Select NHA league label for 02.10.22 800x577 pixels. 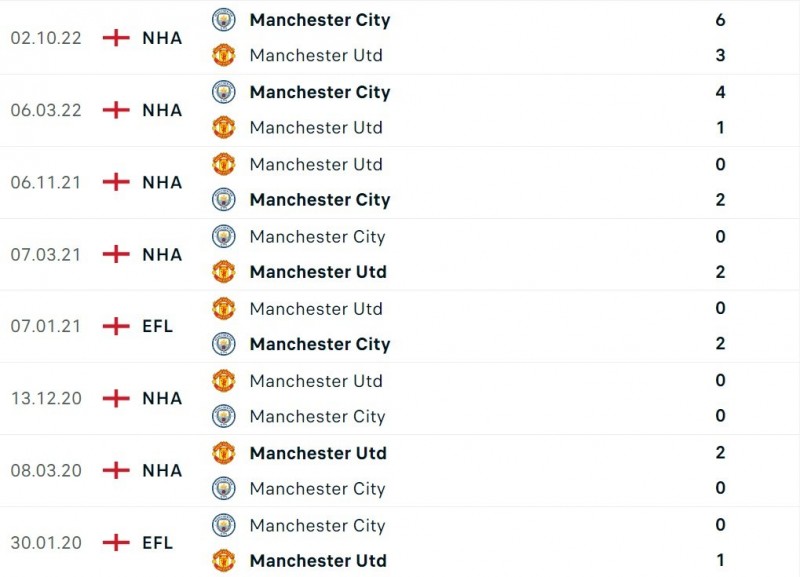[x=162, y=38]
